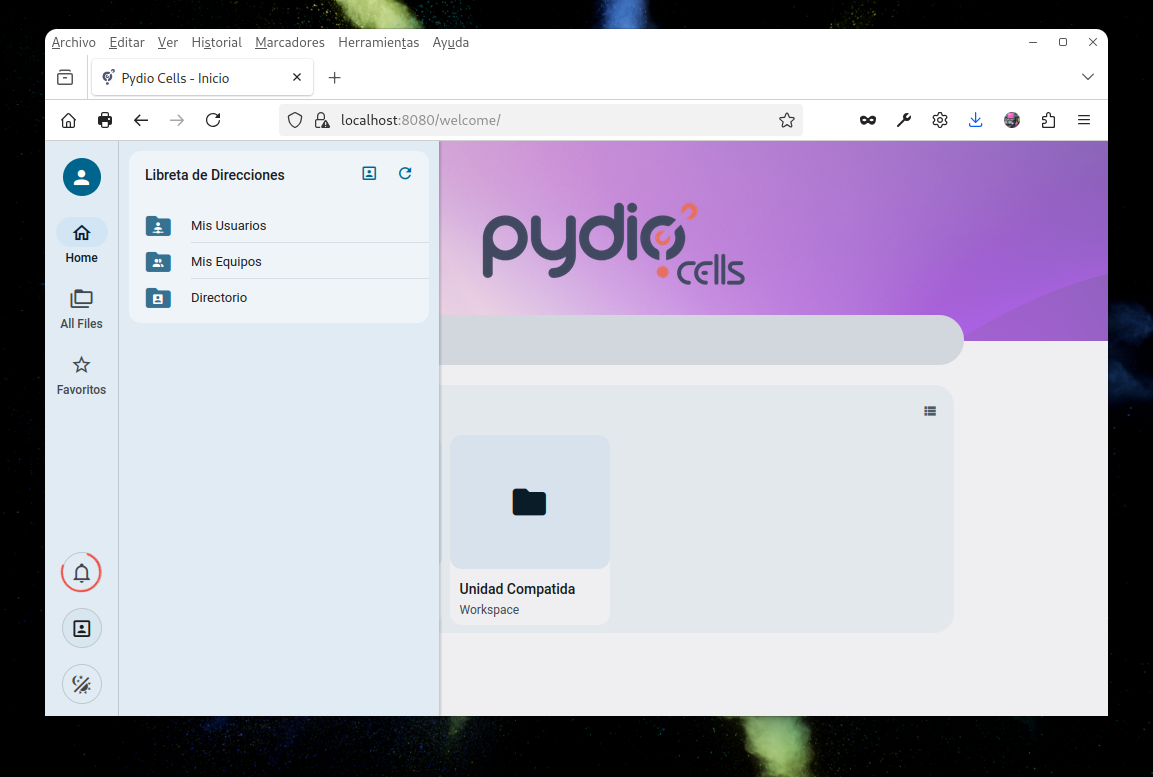Open the Unidad Compatida workspace card

(x=529, y=530)
